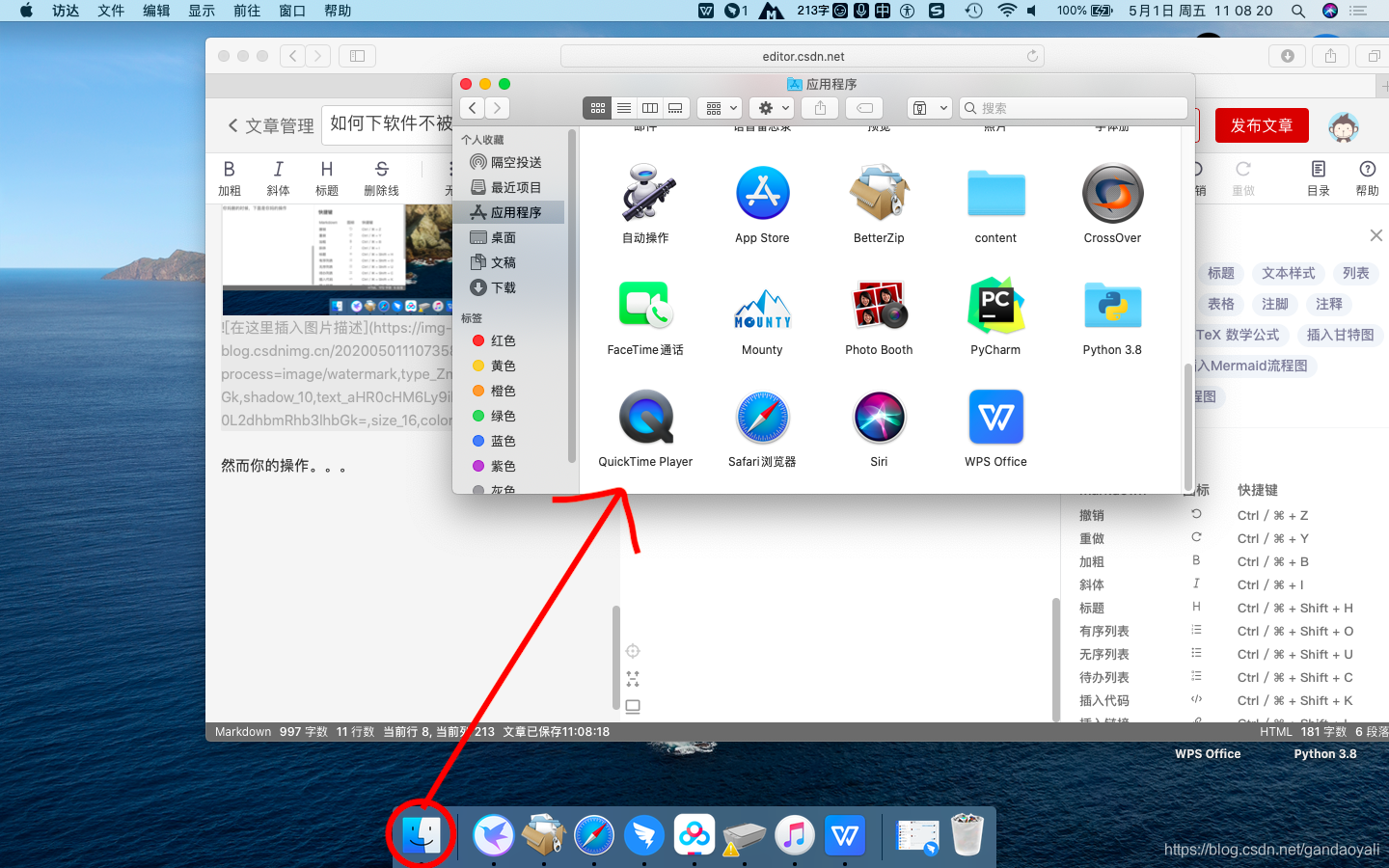Open Music (iTunes) in the Dock
This screenshot has height=868, width=1389.
[795, 835]
